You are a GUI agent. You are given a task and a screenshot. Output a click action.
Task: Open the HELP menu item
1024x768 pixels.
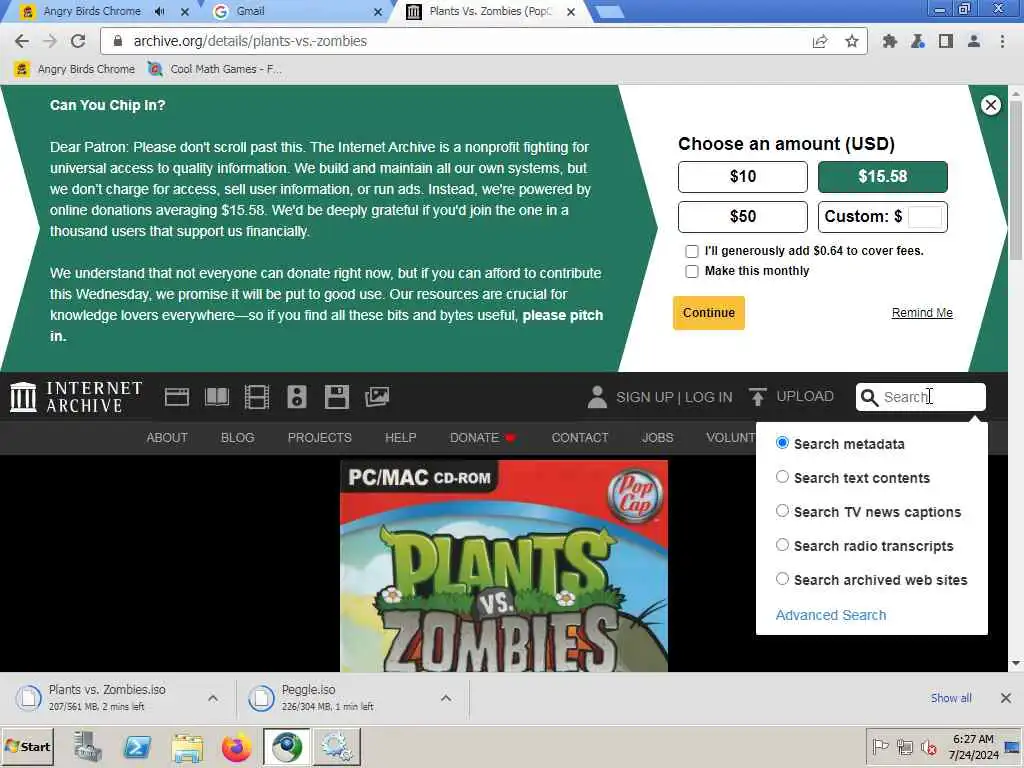coord(400,438)
